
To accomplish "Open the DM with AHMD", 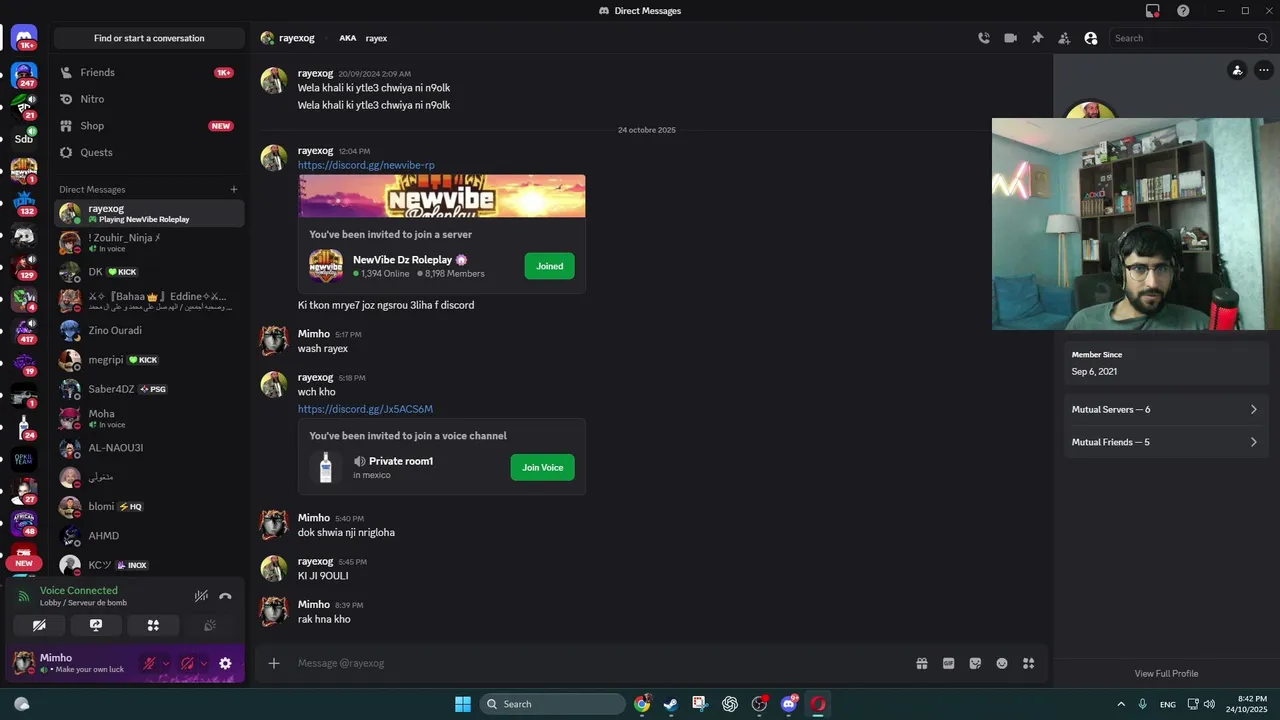I will (149, 536).
